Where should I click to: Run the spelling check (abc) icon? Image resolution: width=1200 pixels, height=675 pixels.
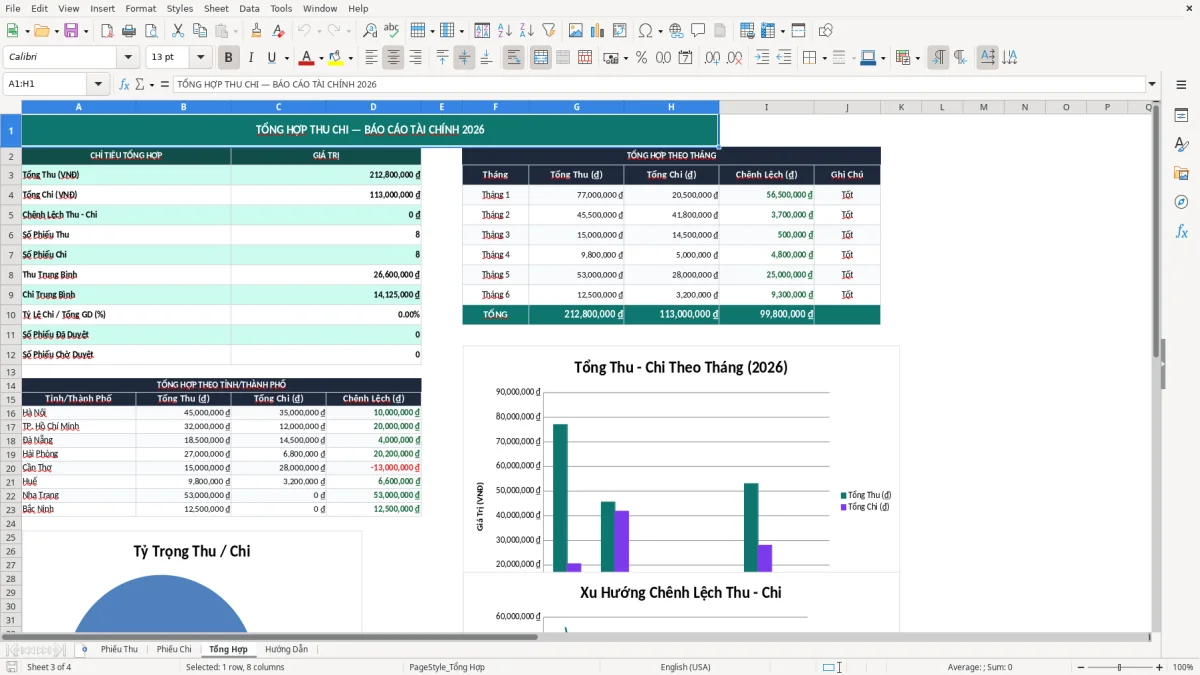click(392, 31)
